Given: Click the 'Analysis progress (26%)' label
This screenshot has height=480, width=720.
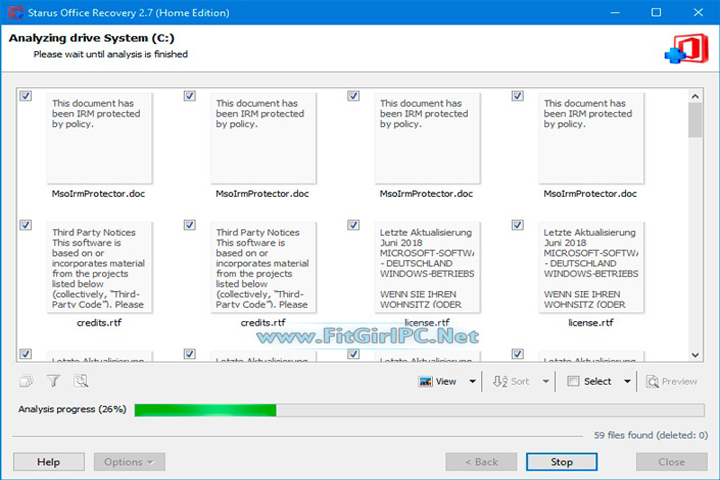Looking at the screenshot, I should 72,409.
